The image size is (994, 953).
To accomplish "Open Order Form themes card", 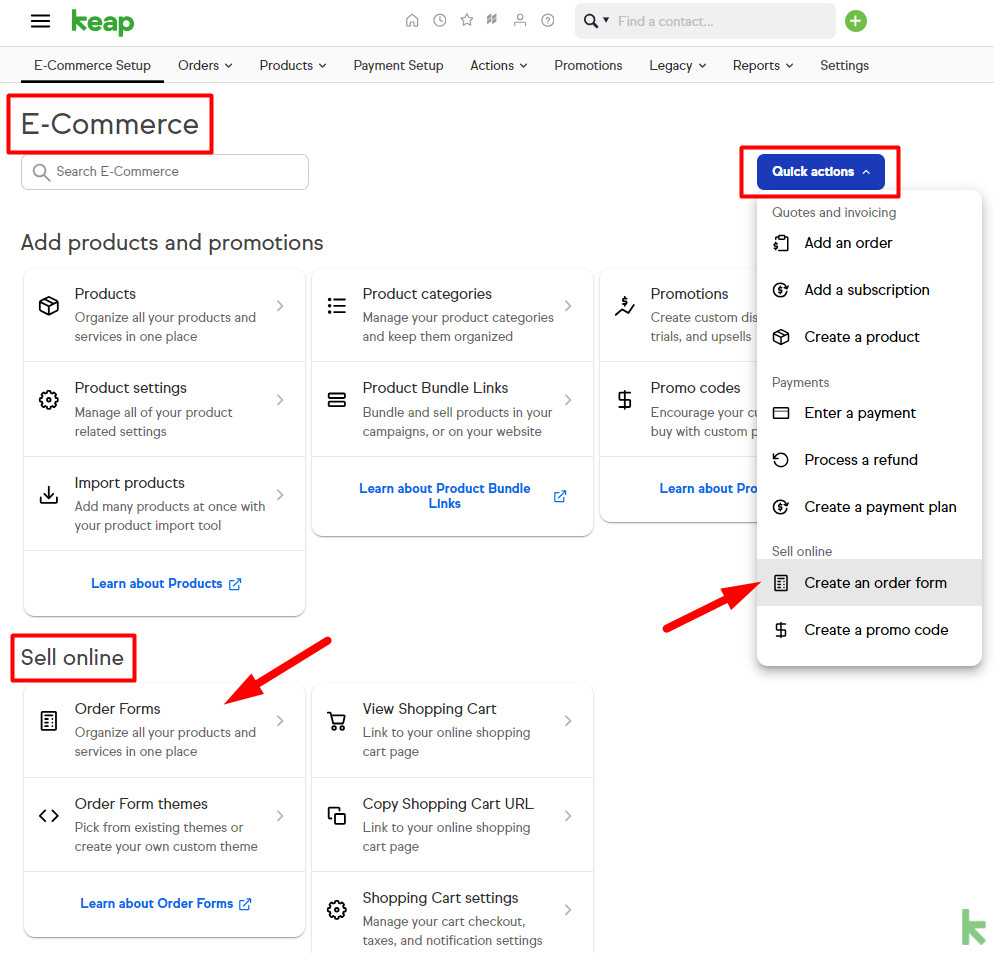I will [164, 824].
